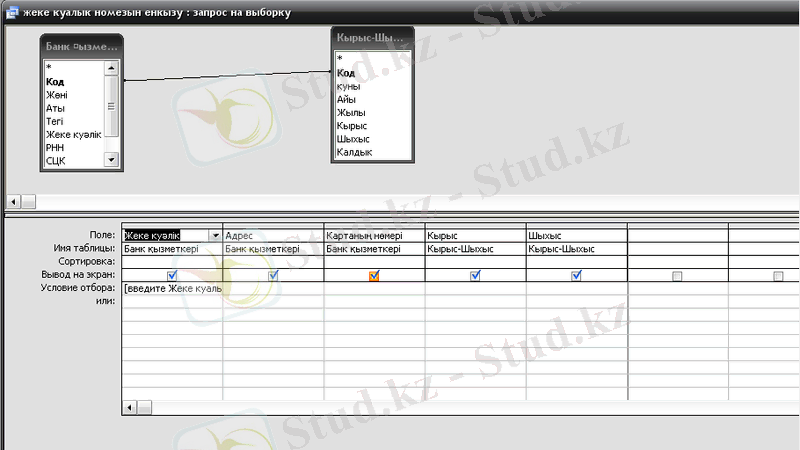Toggle show checkbox for Адрес column
The height and width of the screenshot is (450, 800).
coord(273,276)
